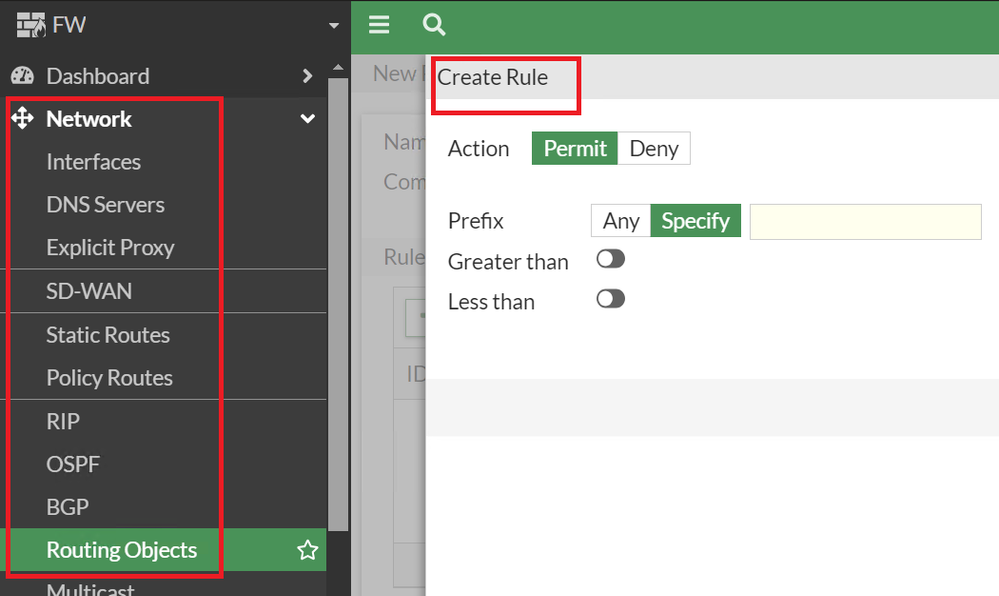Image resolution: width=999 pixels, height=596 pixels.
Task: Choose Any for the Prefix
Action: pyautogui.click(x=621, y=221)
